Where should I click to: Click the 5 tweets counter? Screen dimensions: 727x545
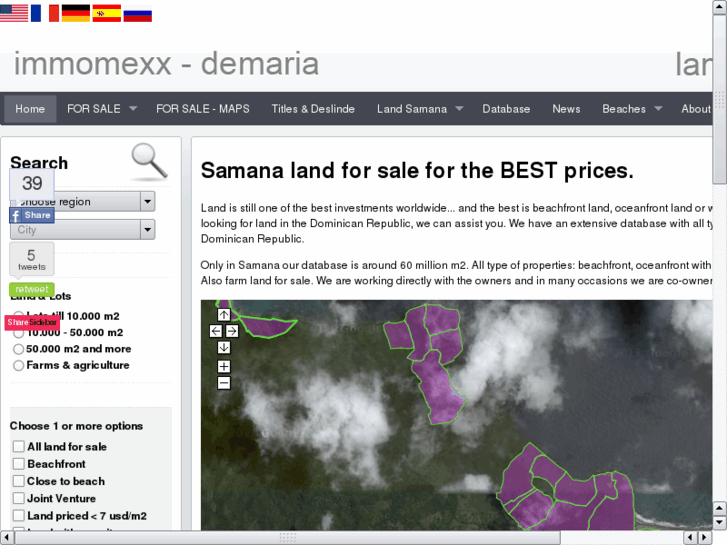32,259
